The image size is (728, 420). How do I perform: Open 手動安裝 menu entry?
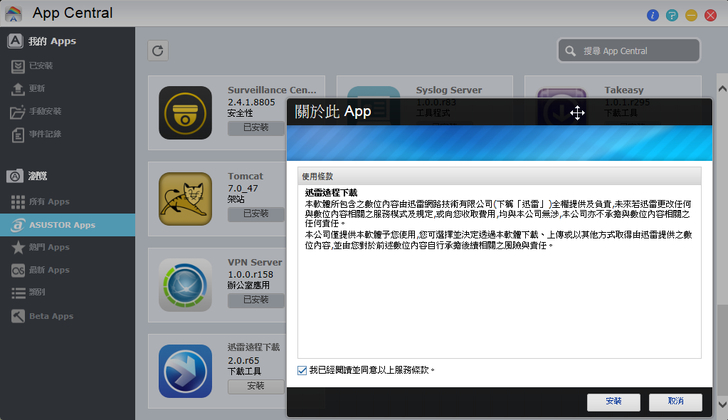(x=67, y=111)
